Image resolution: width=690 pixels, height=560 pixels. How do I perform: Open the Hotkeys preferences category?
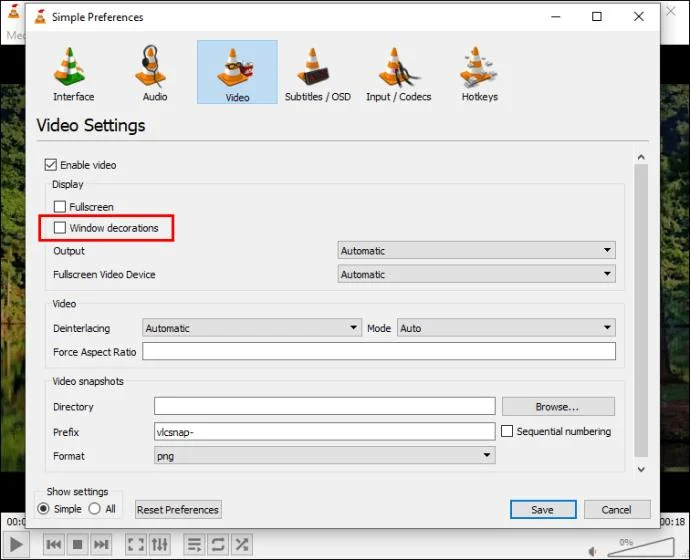pyautogui.click(x=479, y=73)
